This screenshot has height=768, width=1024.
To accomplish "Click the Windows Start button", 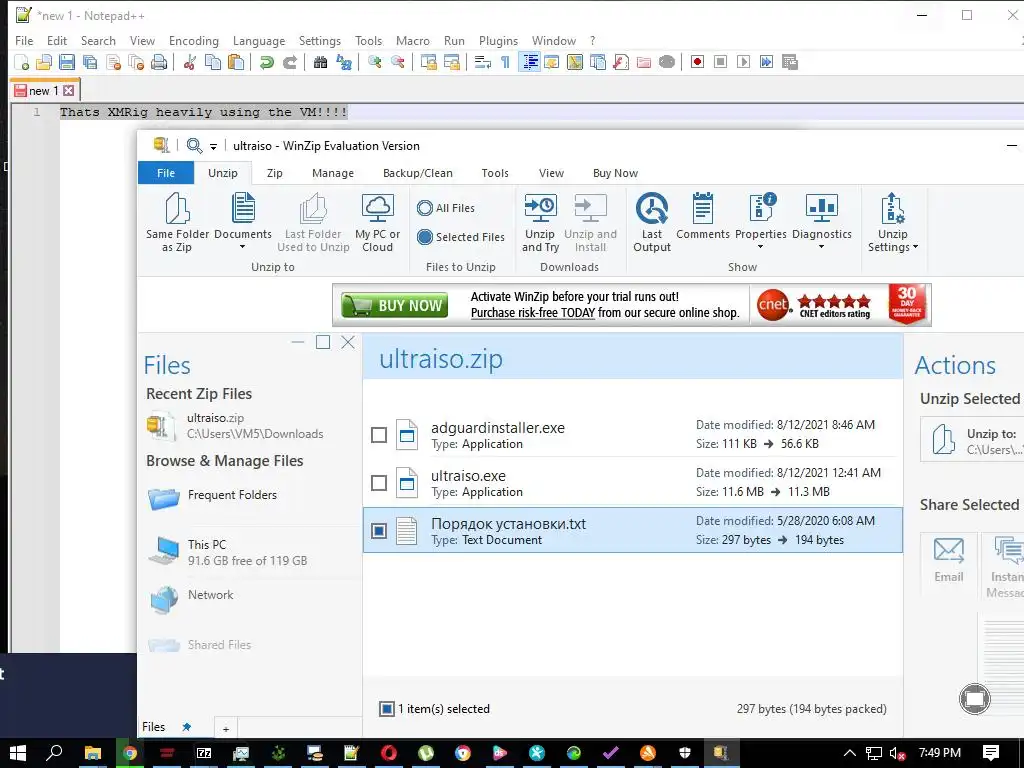I will click(18, 753).
